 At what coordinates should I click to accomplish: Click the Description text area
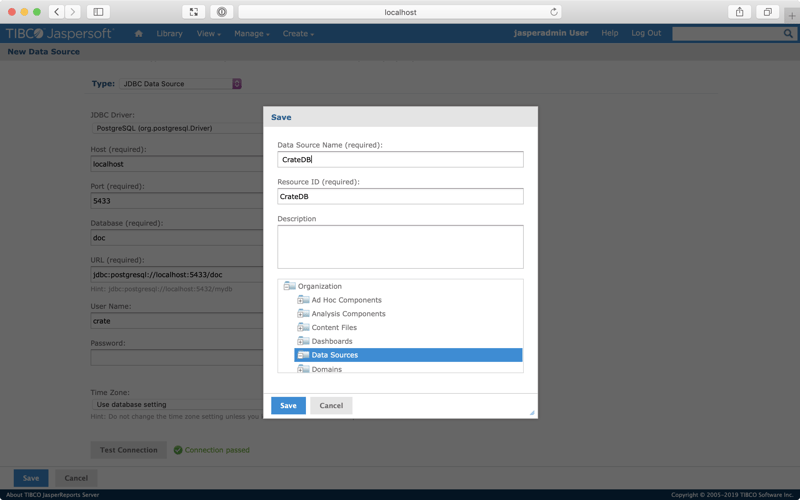click(401, 247)
